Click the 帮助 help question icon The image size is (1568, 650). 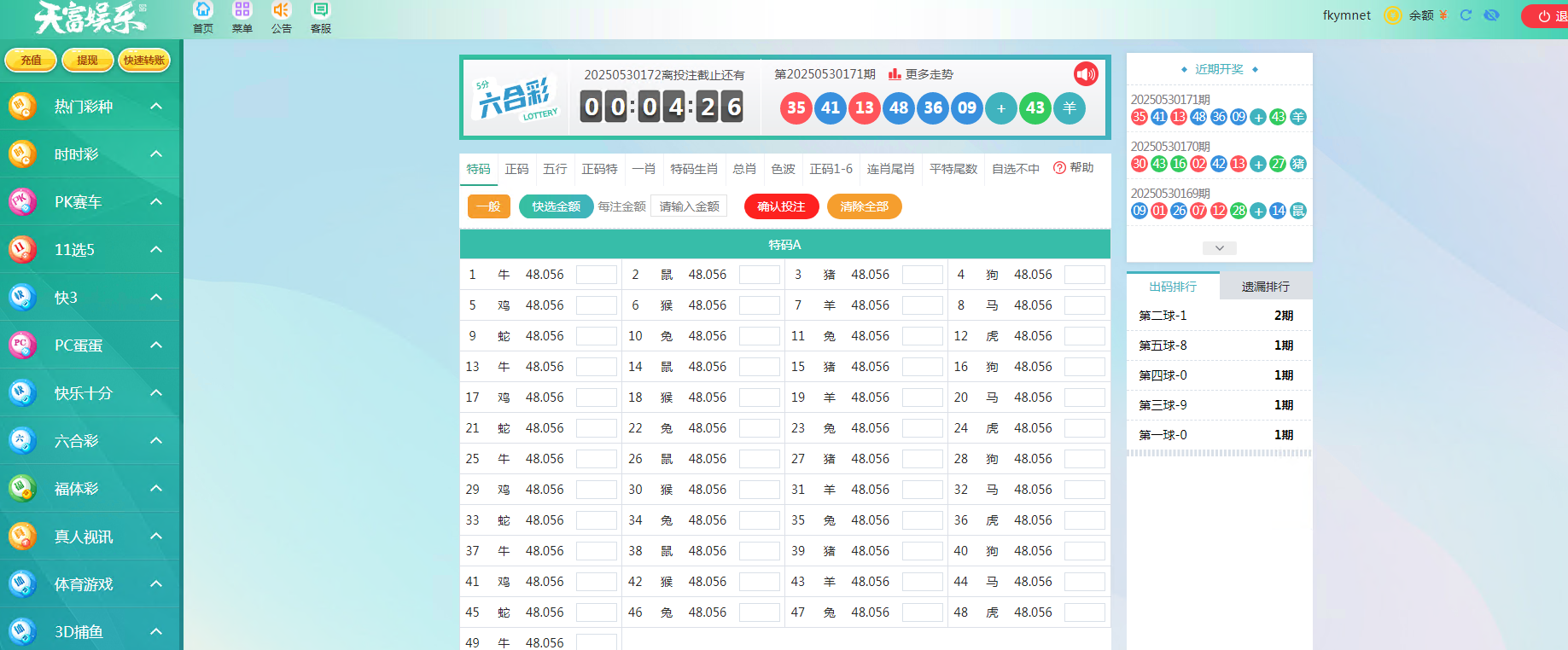(1059, 168)
